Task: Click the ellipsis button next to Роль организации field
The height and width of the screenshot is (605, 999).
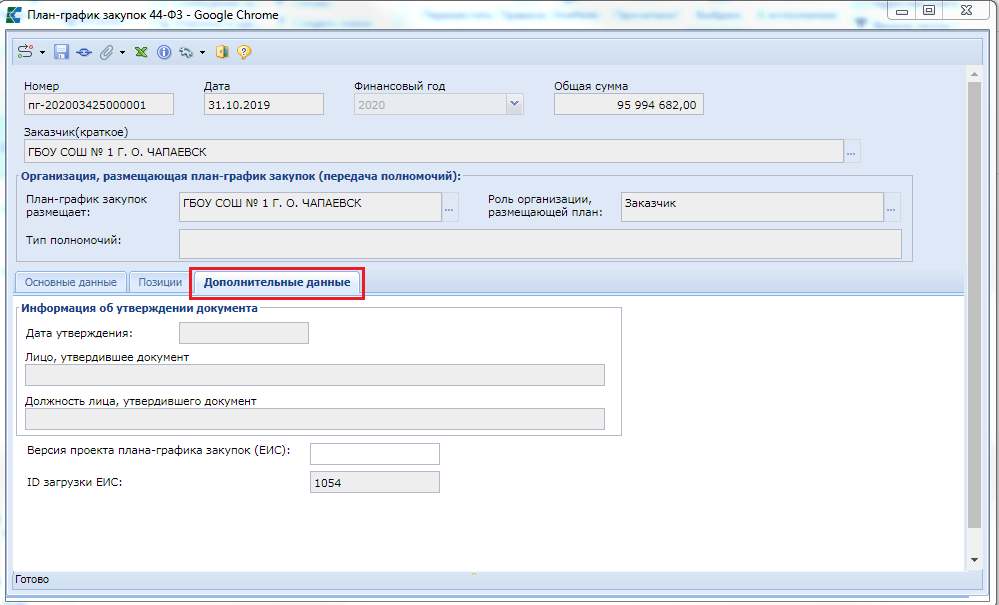Action: [x=892, y=208]
